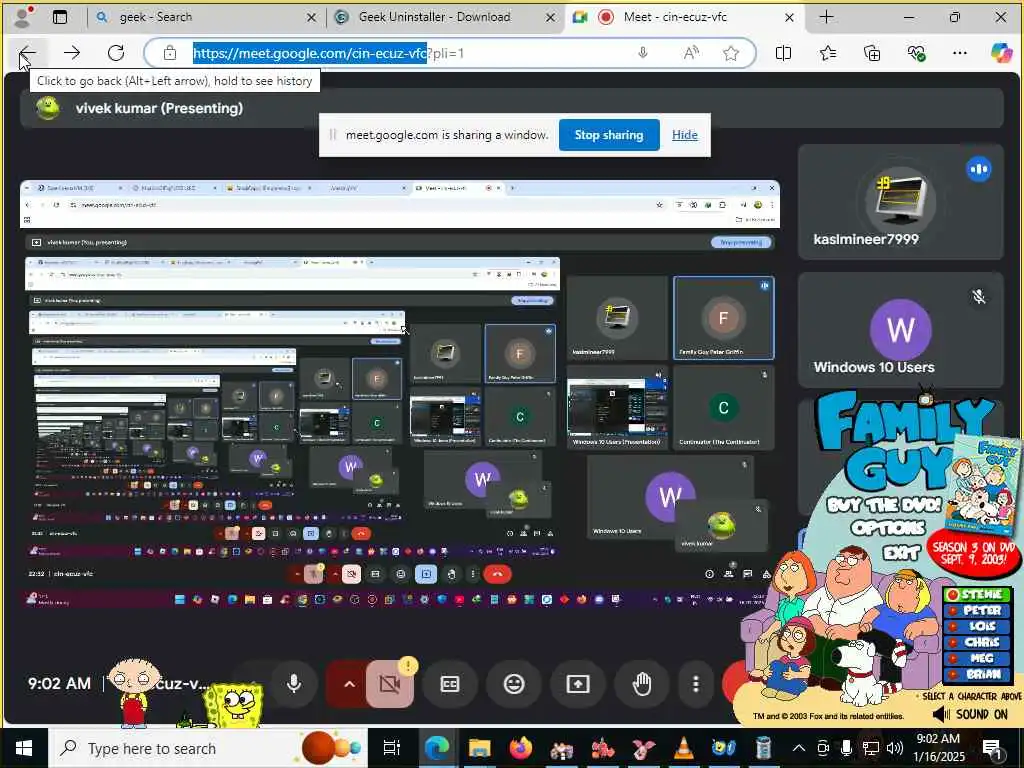Click the SpongeBob desktop character
Viewport: 1024px width, 768px height.
[x=232, y=705]
